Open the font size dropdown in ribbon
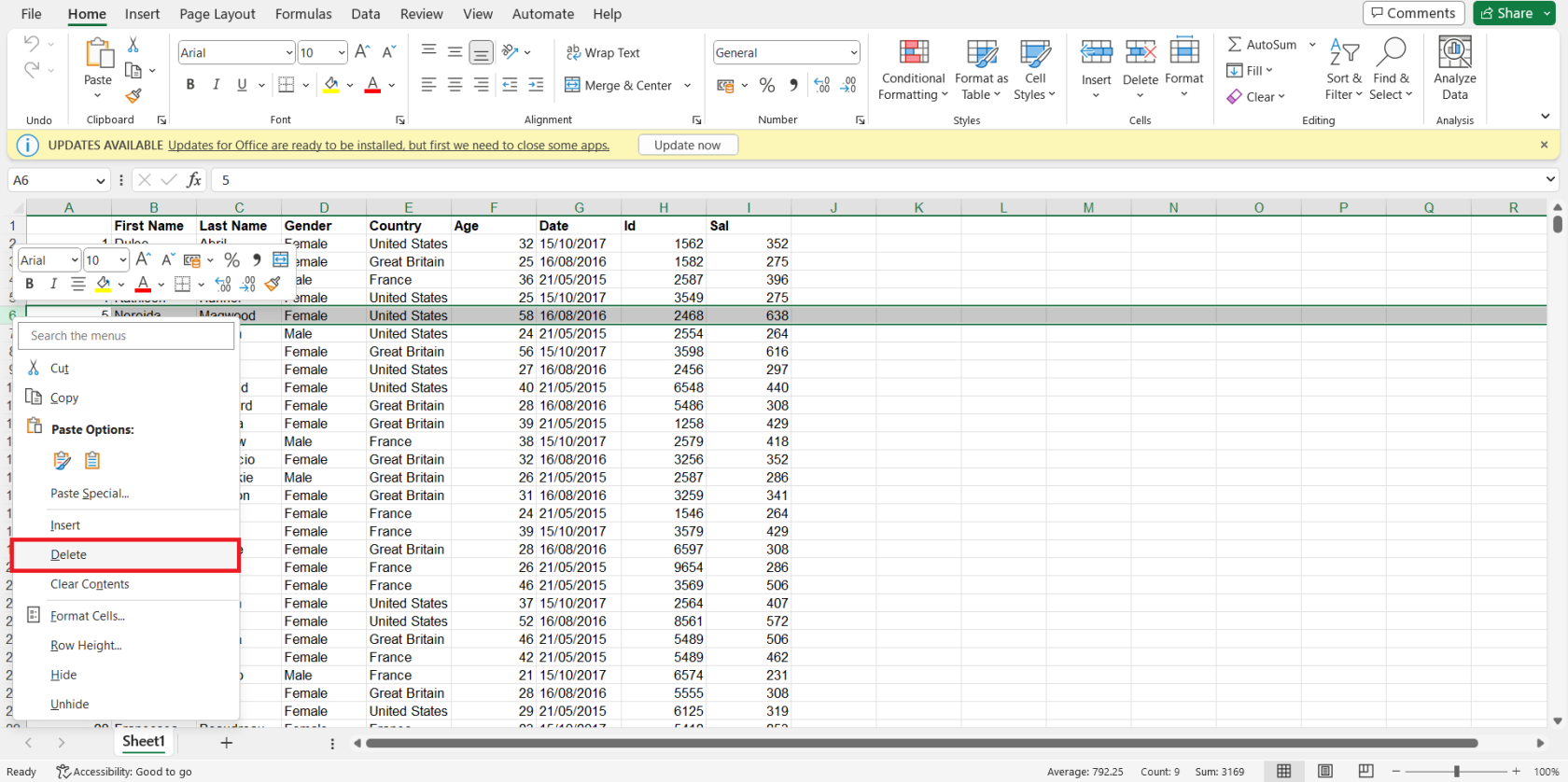Viewport: 1568px width, 782px height. [342, 53]
